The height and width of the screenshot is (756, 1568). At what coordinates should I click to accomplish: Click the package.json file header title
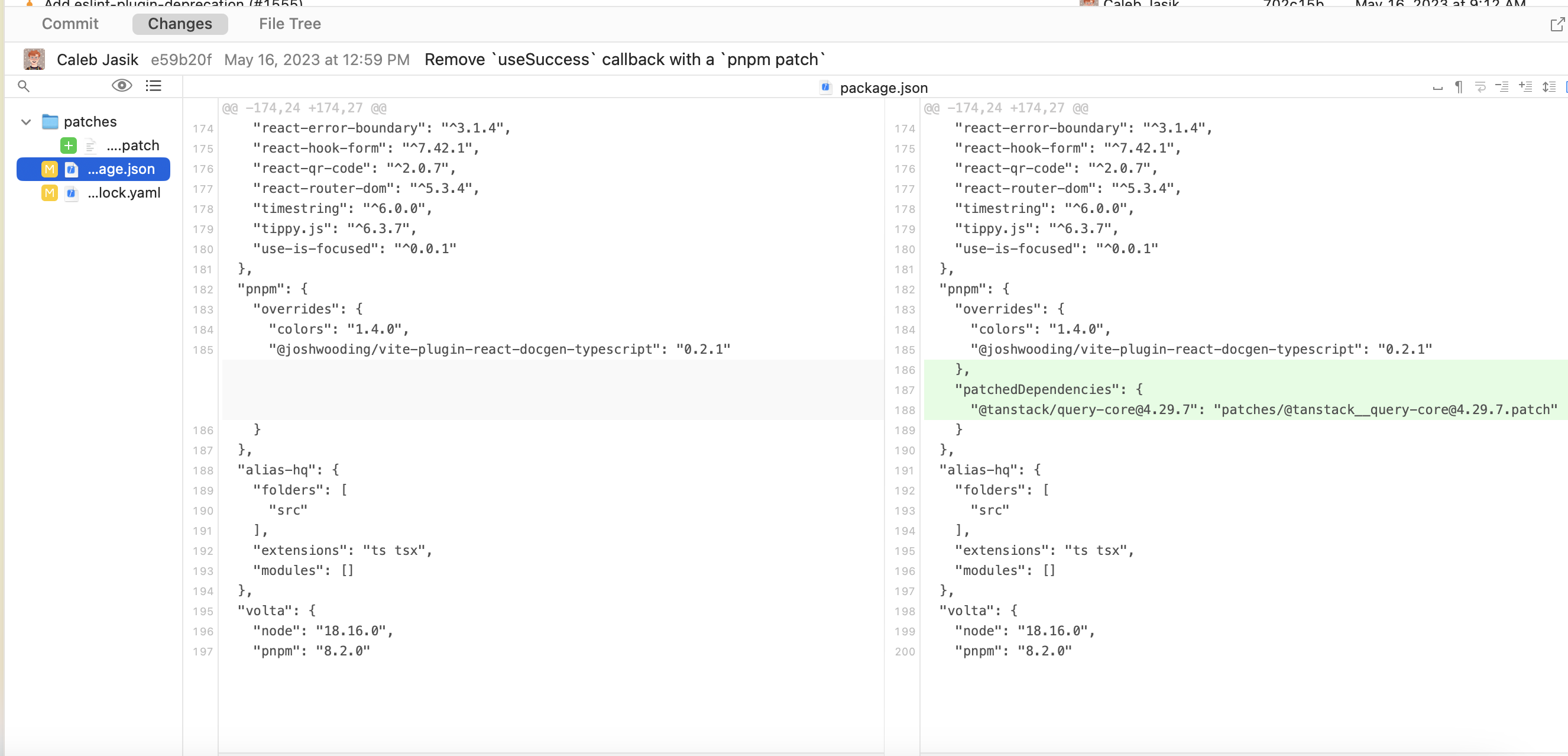[x=883, y=88]
